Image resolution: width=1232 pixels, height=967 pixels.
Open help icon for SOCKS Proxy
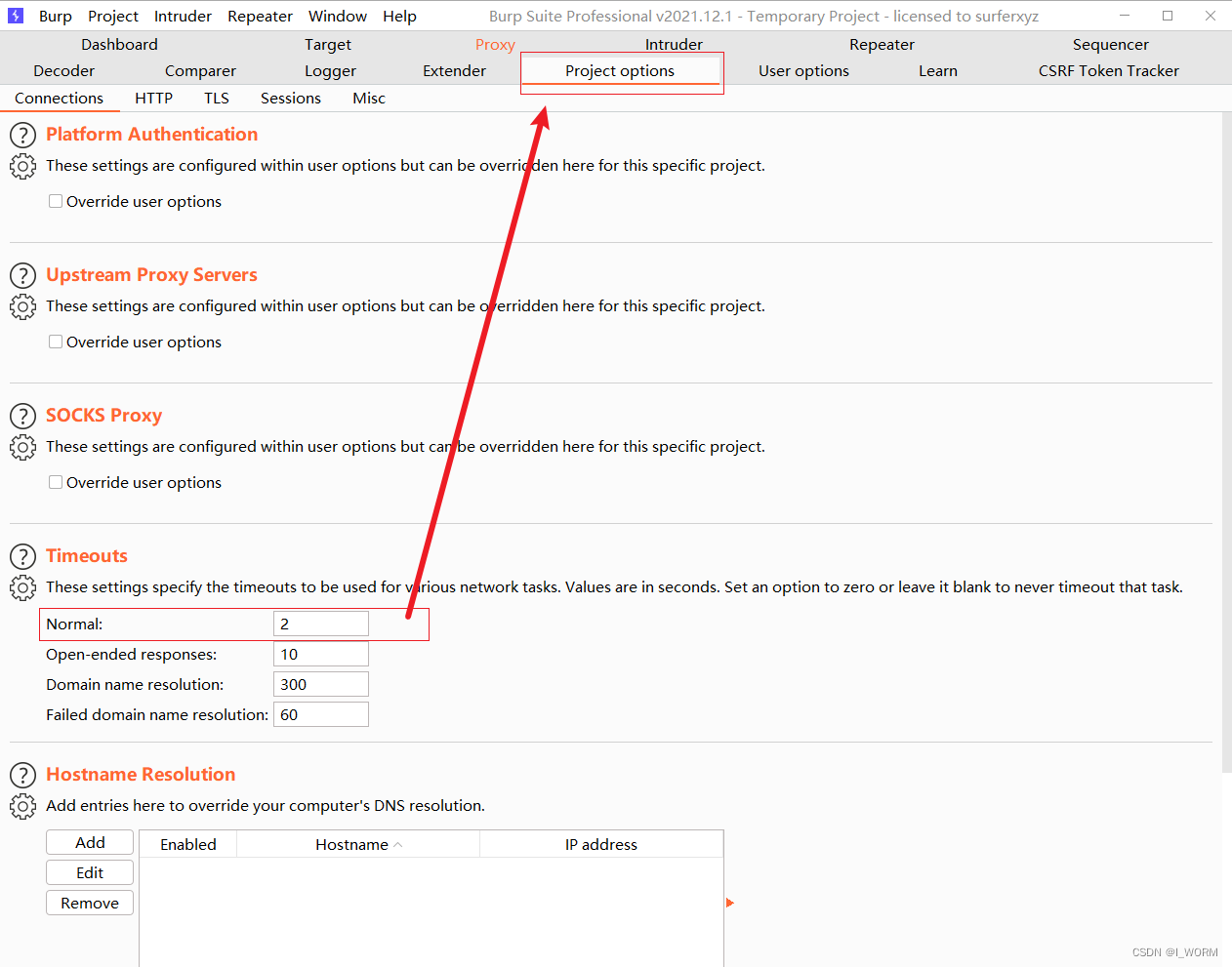pos(22,416)
